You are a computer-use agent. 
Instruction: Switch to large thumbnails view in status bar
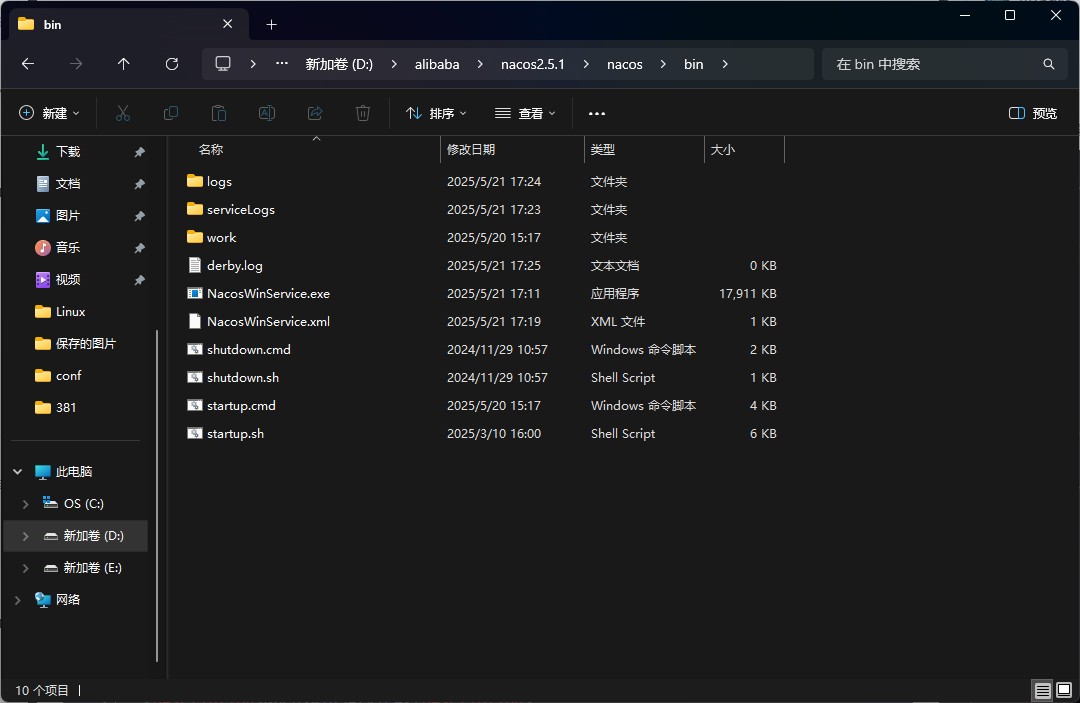click(1064, 689)
